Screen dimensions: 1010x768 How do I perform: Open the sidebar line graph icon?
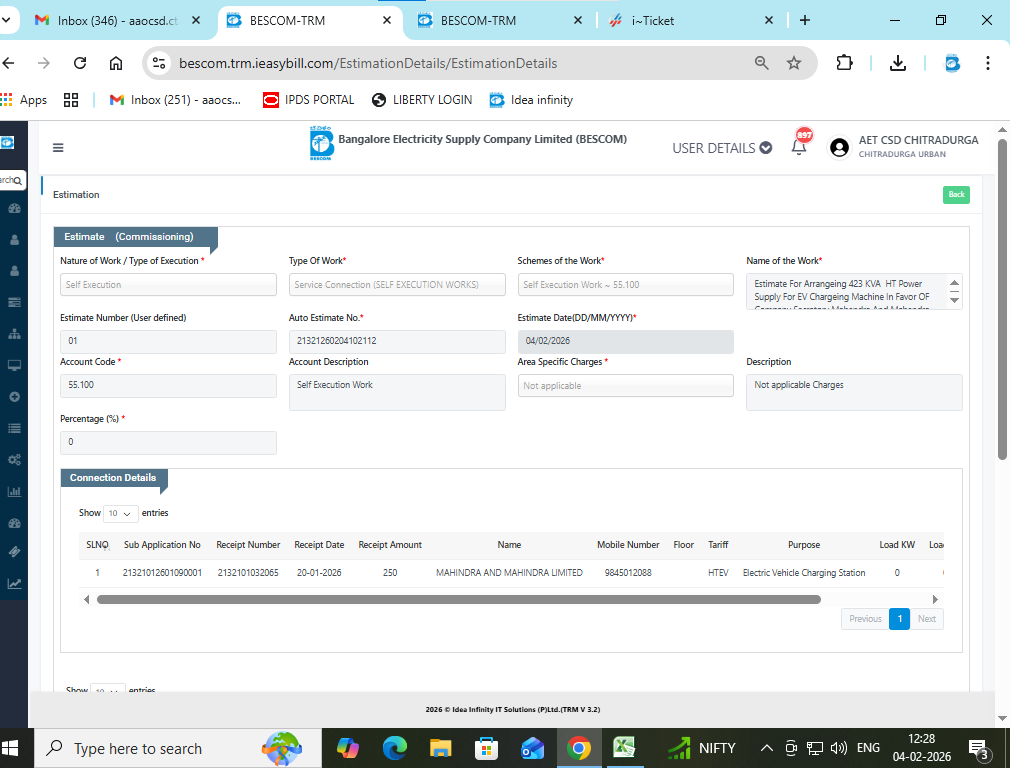(14, 584)
